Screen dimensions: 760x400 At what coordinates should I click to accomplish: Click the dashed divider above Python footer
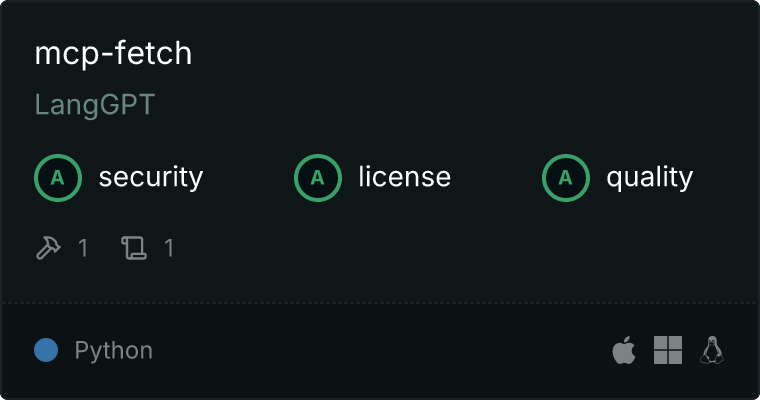pyautogui.click(x=380, y=303)
